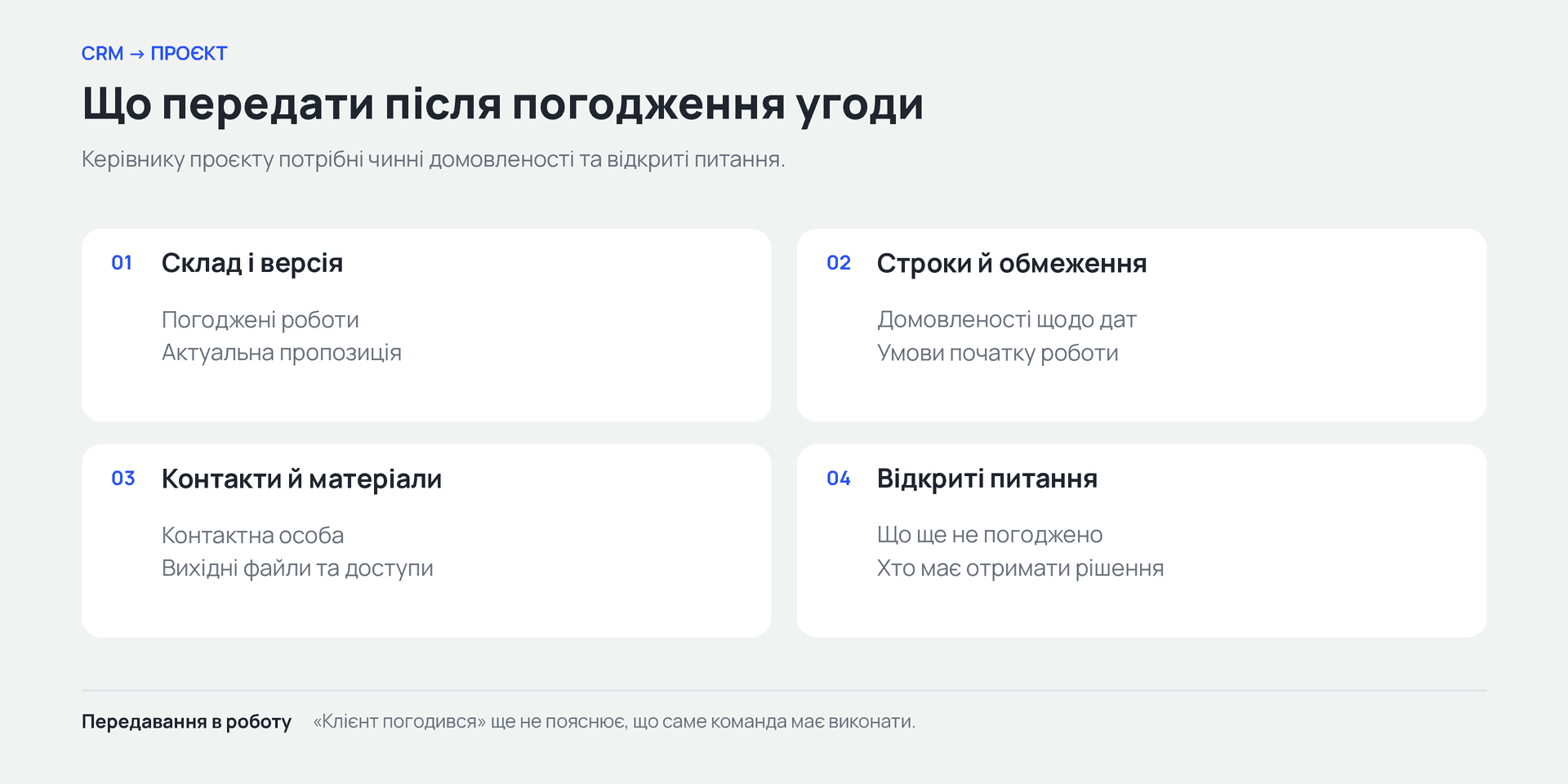The height and width of the screenshot is (784, 1568).
Task: Click the line 'Актуальна пропозиція'
Action: [282, 353]
